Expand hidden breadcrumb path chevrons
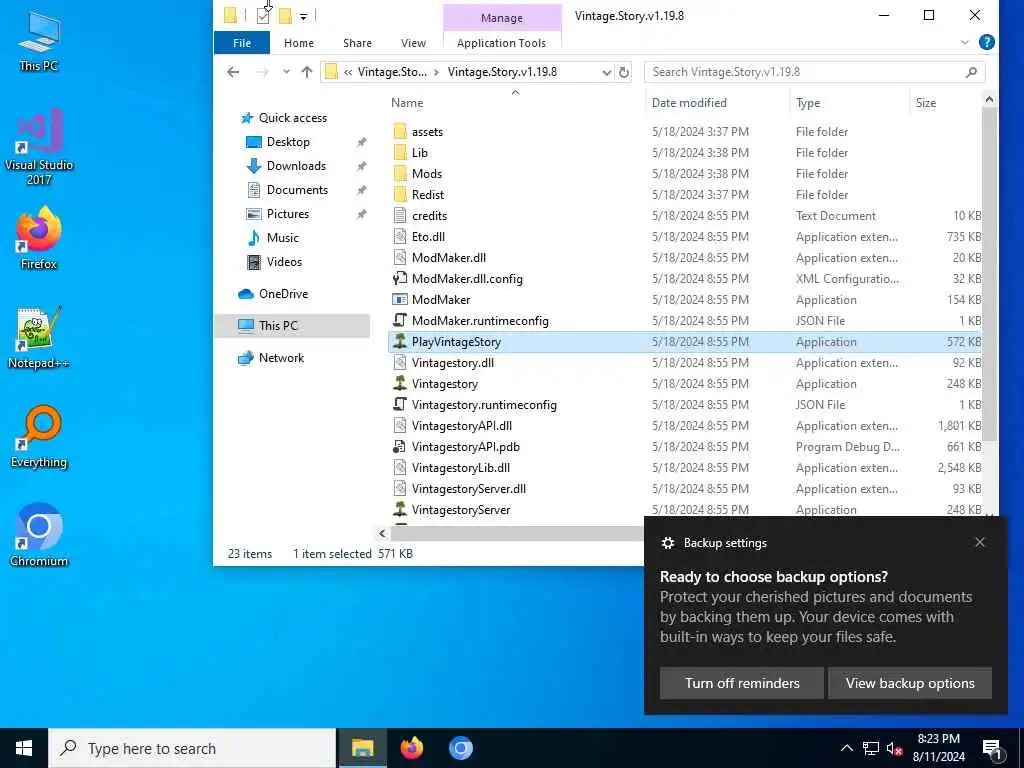 (348, 72)
